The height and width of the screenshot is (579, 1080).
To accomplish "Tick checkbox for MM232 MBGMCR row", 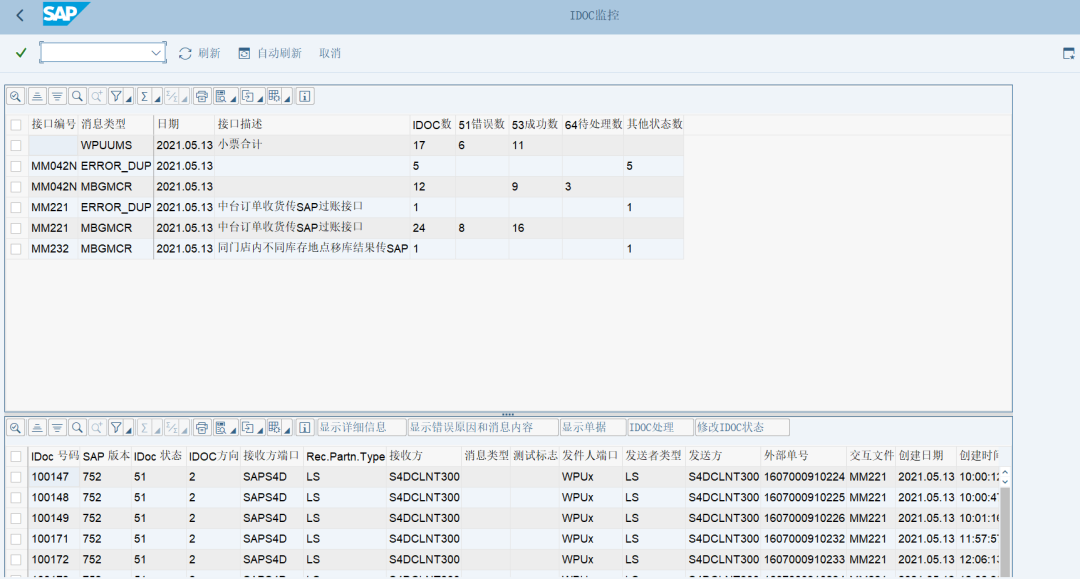I will (x=16, y=249).
